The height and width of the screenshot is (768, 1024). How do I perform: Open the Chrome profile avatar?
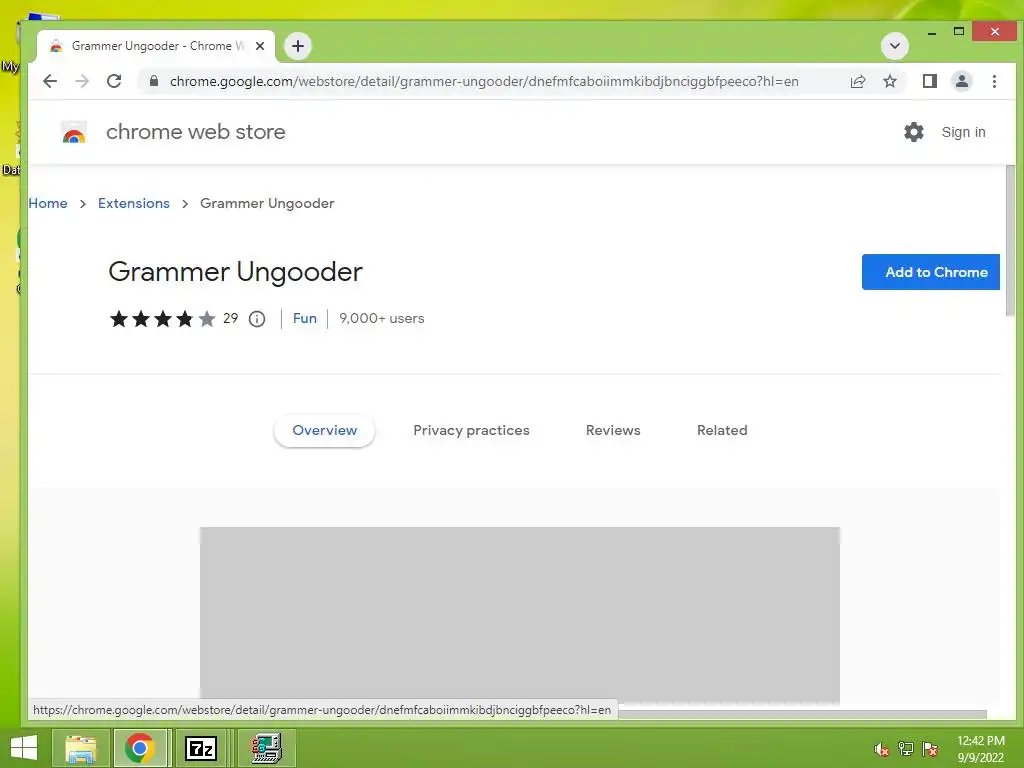pos(961,81)
